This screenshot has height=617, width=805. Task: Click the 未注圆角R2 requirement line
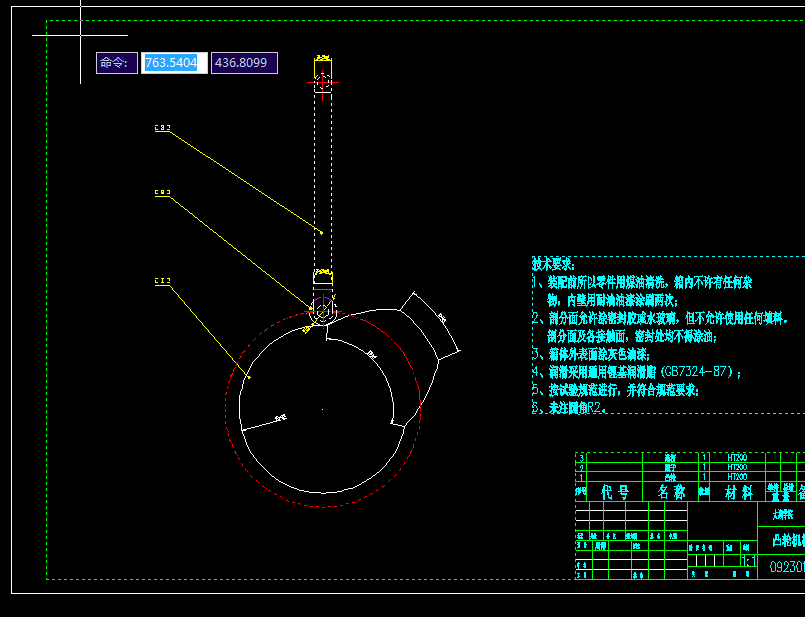click(570, 408)
